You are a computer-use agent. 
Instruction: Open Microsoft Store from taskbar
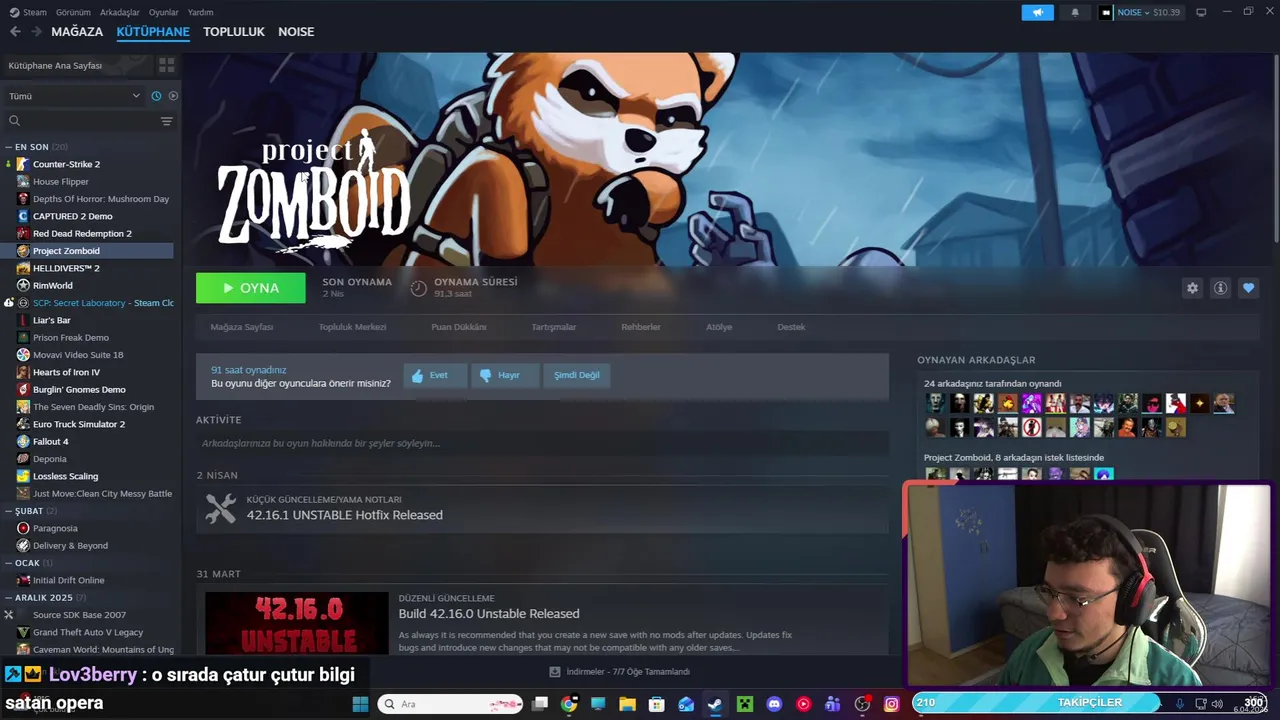click(657, 704)
